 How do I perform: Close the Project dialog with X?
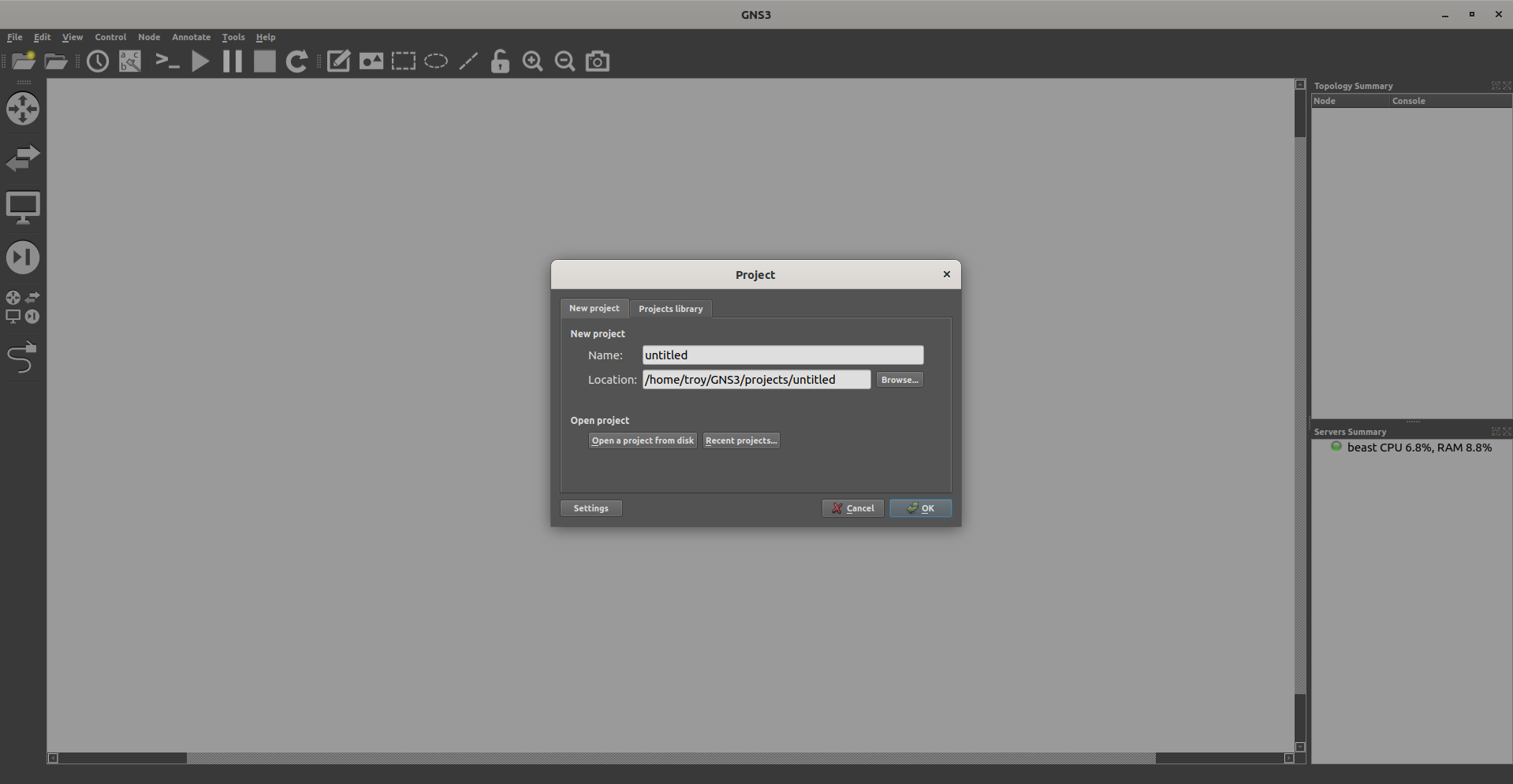point(947,274)
